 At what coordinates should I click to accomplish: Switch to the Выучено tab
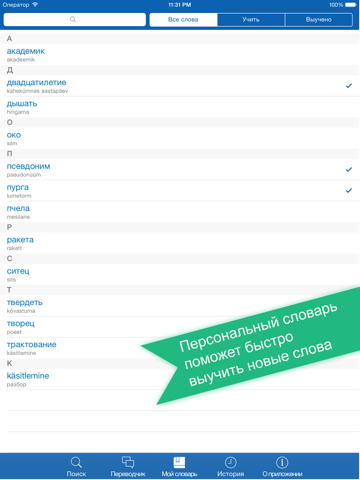click(319, 20)
